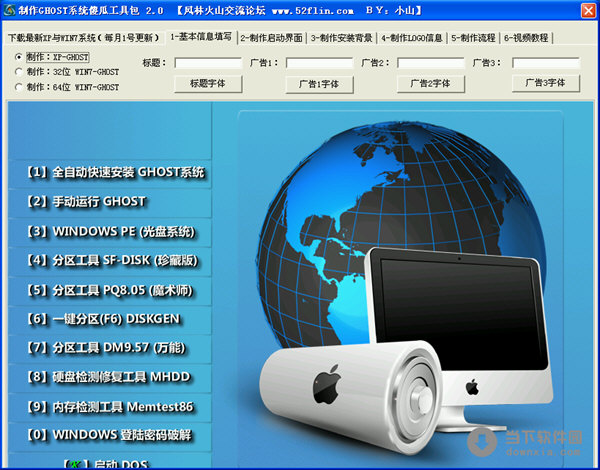Screen dimensions: 600x470
Task: Click the 广告1字体 button
Action: point(320,84)
